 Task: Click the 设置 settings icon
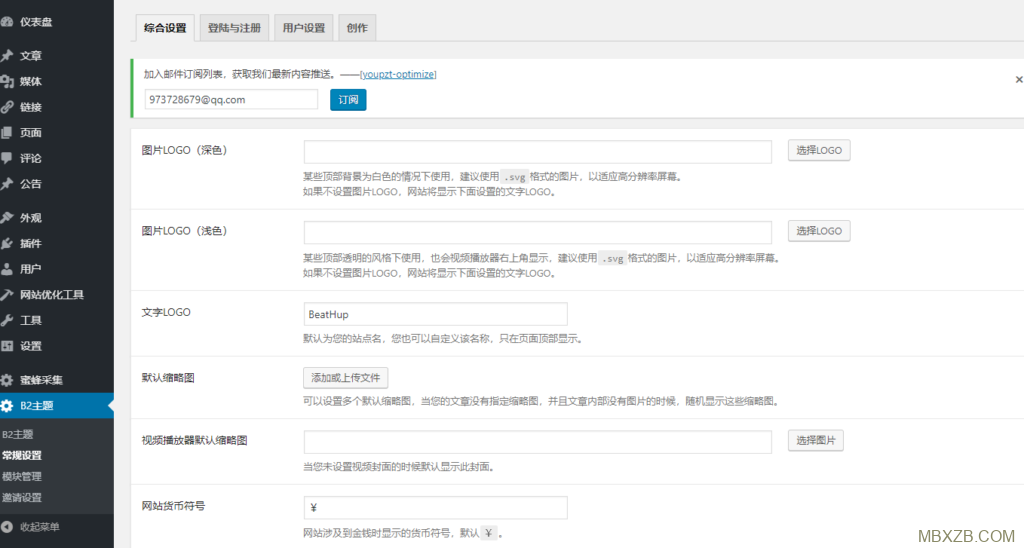click(x=7, y=346)
